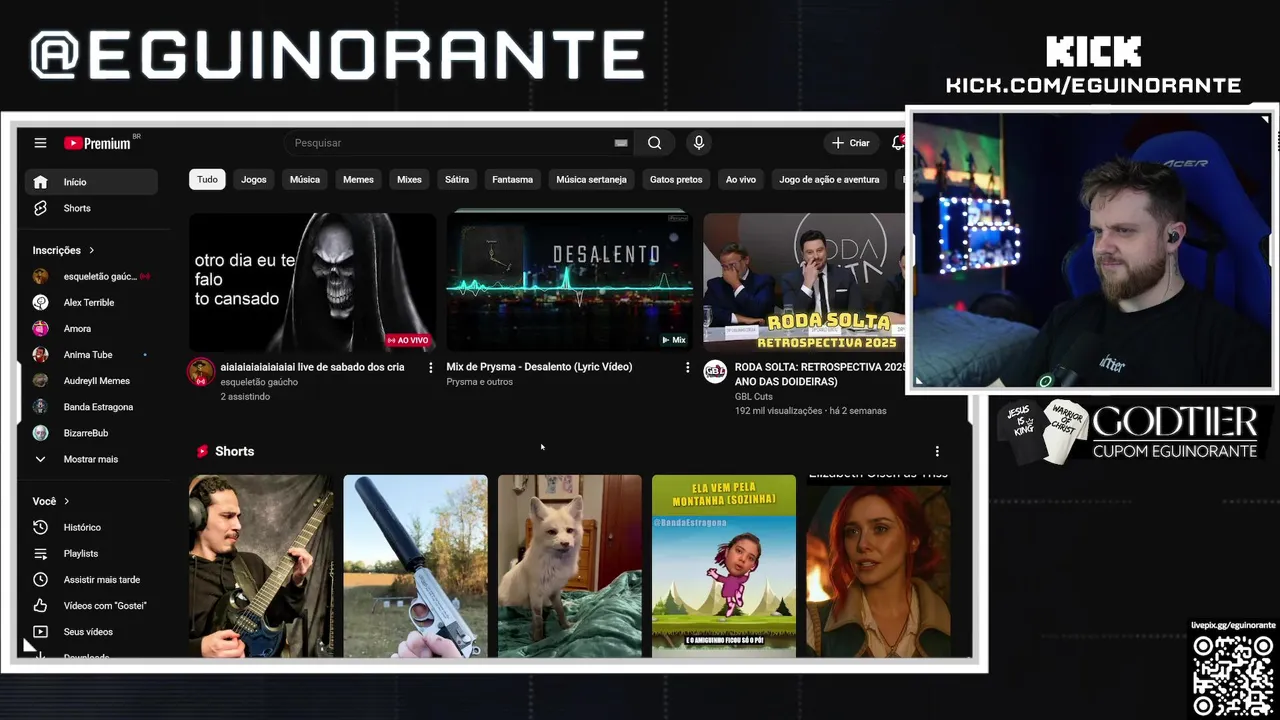Click the Audreyll Memes channel avatar
The height and width of the screenshot is (720, 1280).
pos(40,381)
